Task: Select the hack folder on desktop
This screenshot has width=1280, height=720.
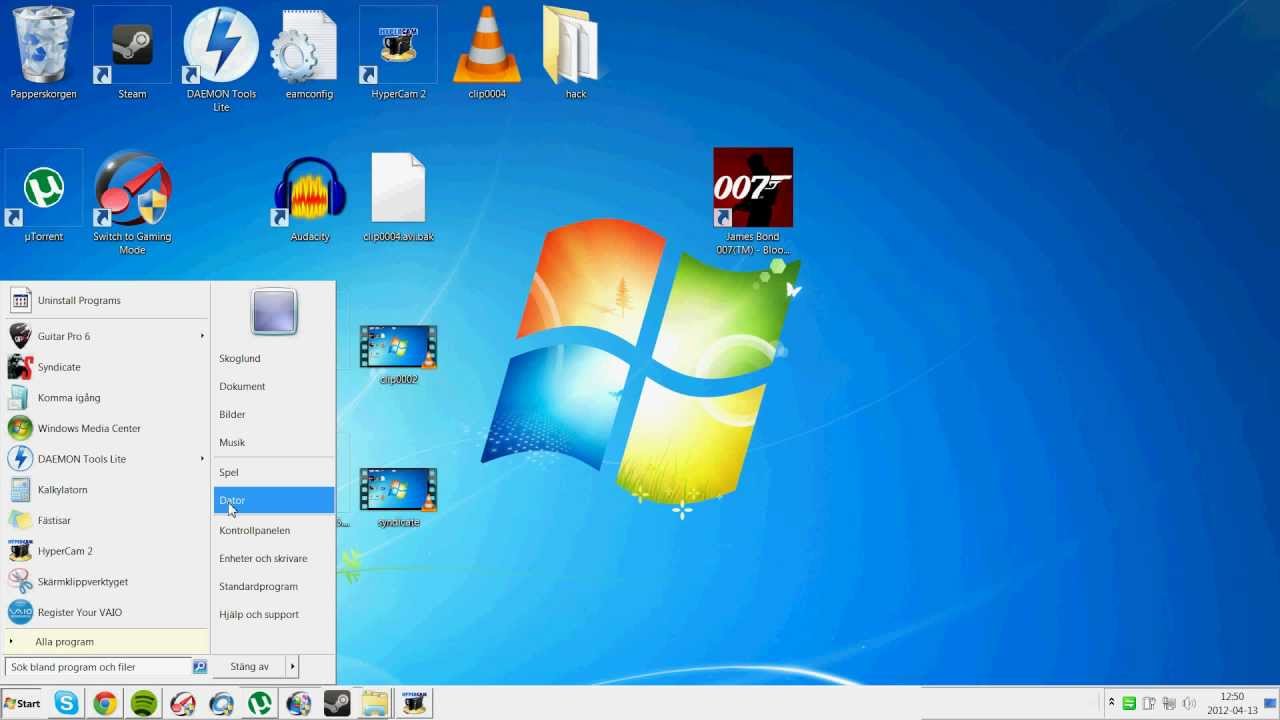Action: [575, 53]
